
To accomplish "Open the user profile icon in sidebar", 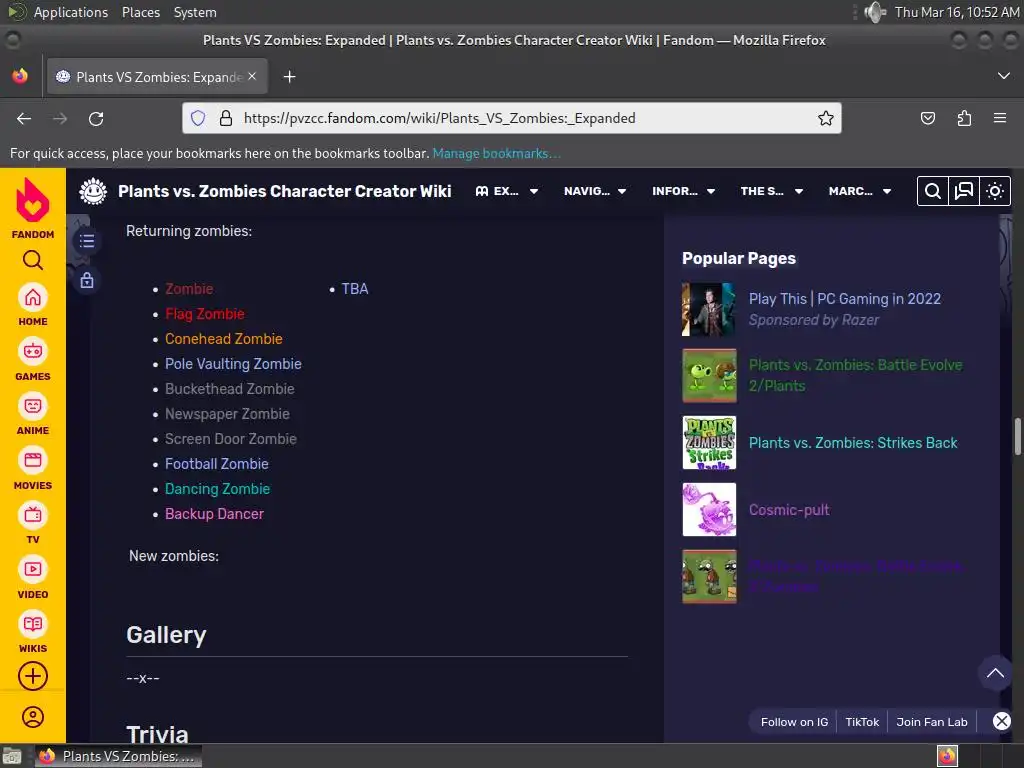I will tap(33, 717).
